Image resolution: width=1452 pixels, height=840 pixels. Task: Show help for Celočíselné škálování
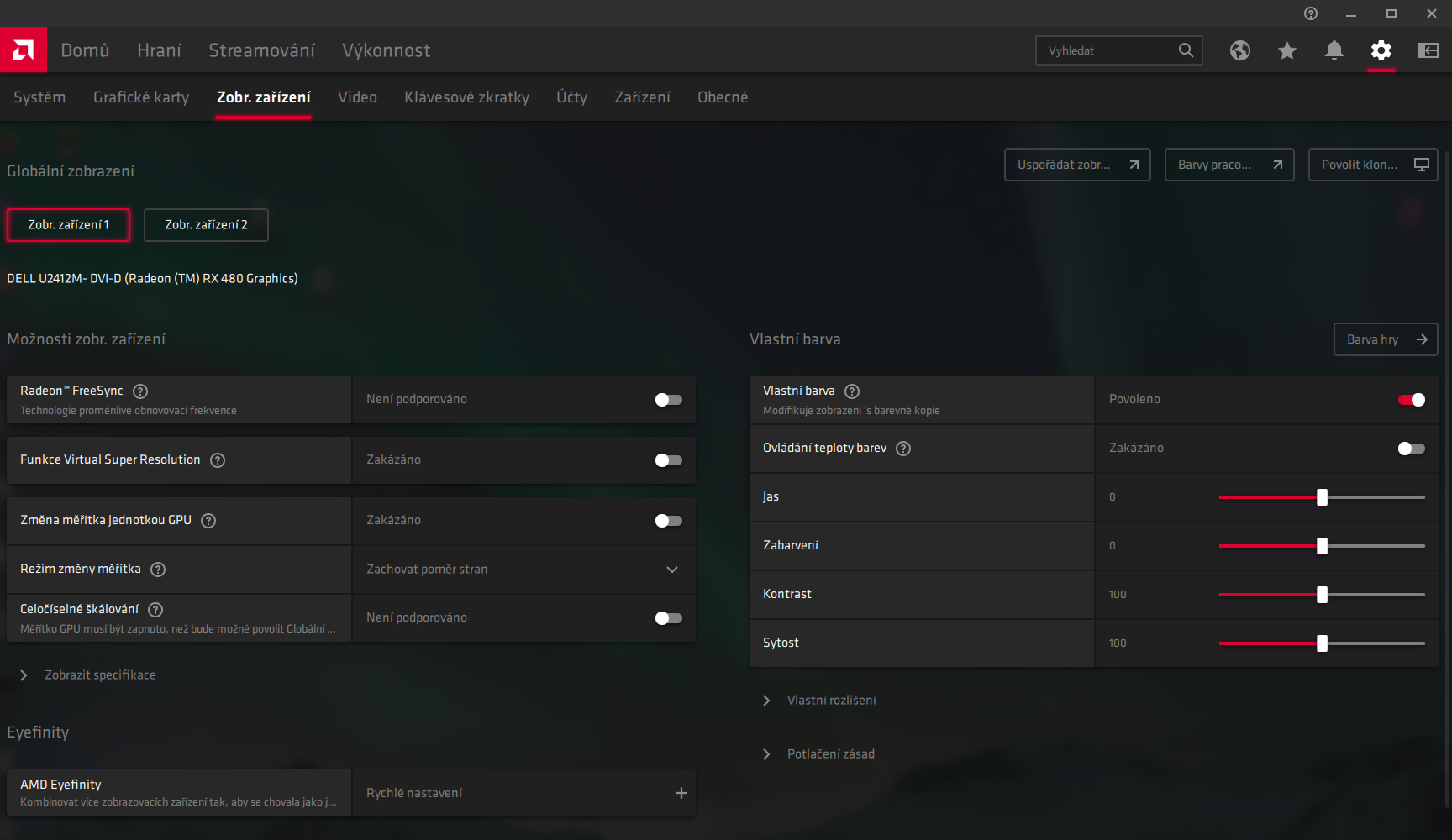(155, 610)
